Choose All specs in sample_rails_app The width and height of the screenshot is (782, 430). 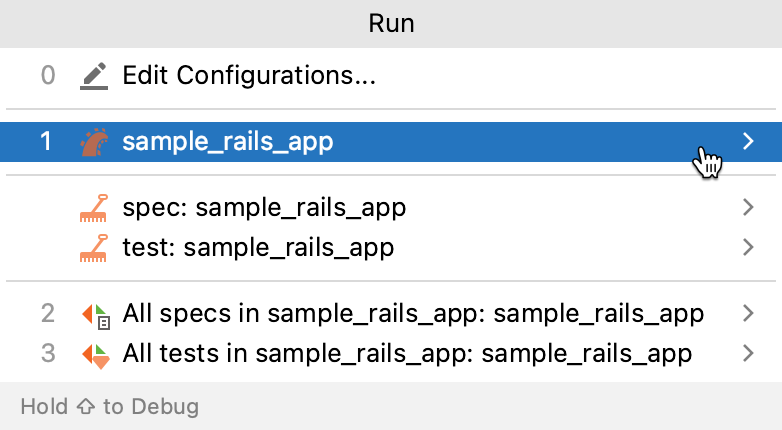click(412, 314)
